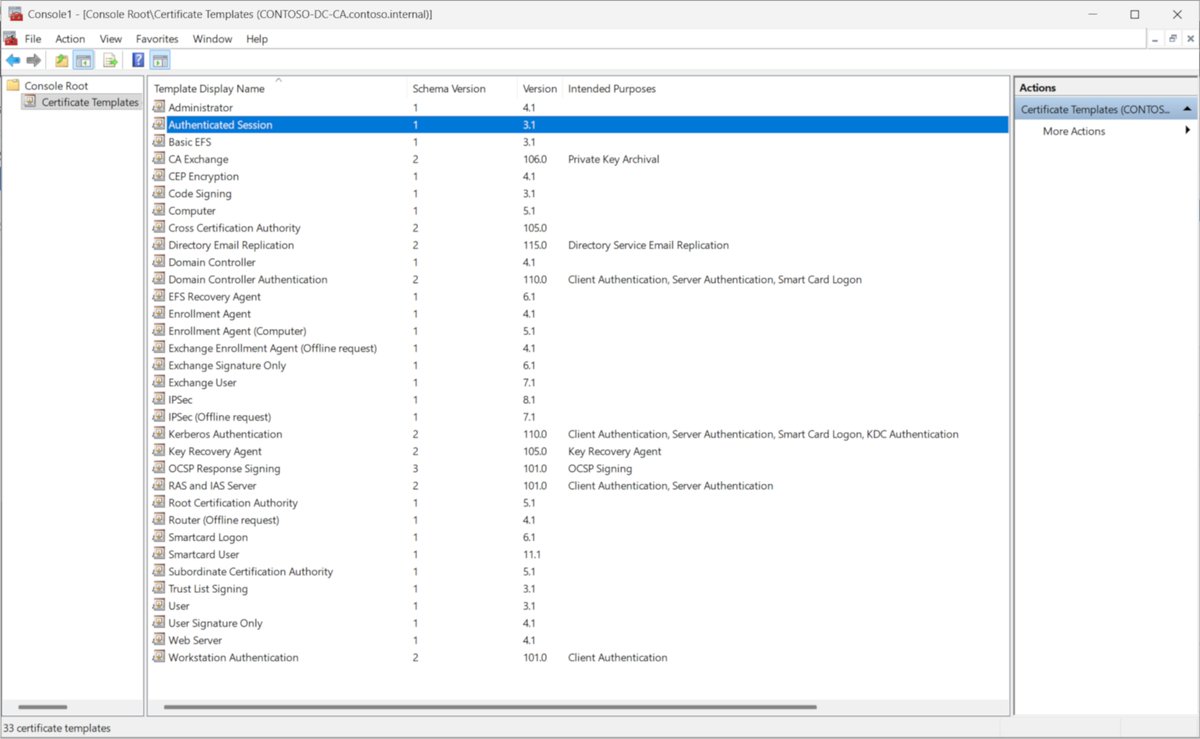Open Help via blue question-mark icon

pos(139,61)
